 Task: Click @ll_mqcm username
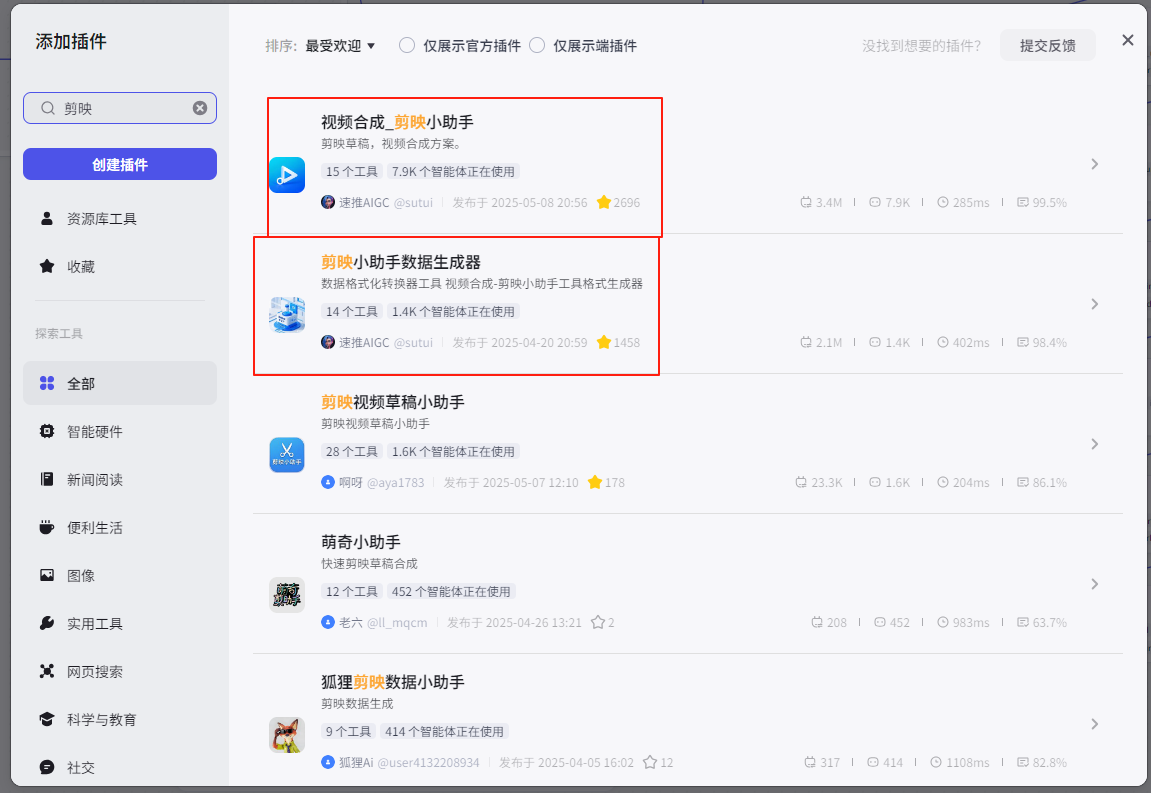[x=397, y=623]
